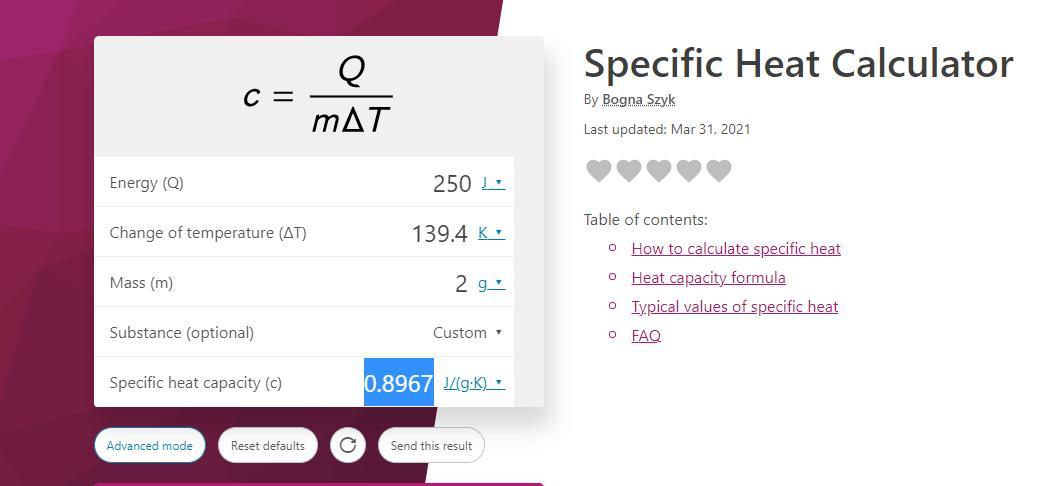Viewport: 1056px width, 486px height.
Task: Rate with the first heart icon
Action: (x=598, y=171)
